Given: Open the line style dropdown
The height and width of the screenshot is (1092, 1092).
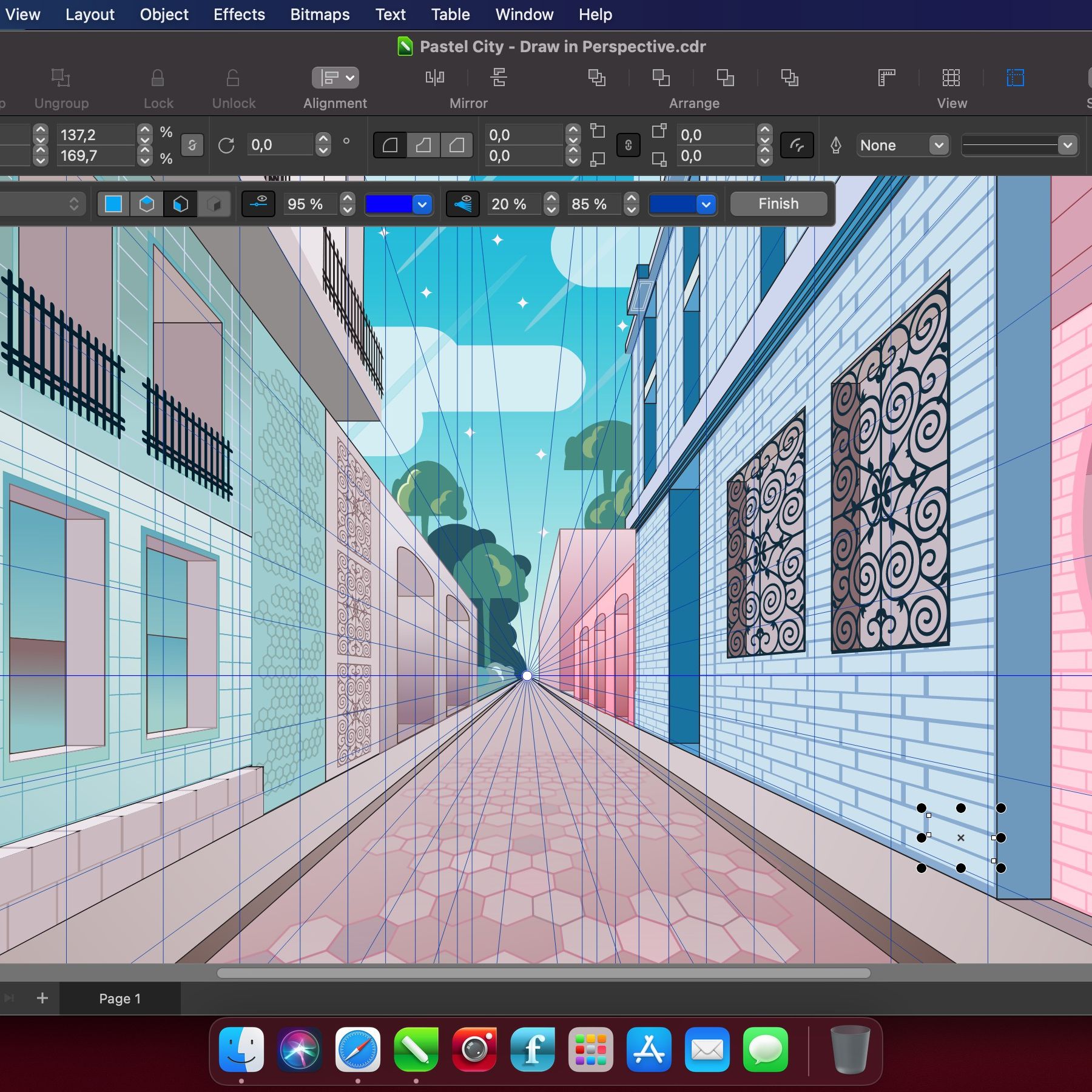Looking at the screenshot, I should [1067, 146].
